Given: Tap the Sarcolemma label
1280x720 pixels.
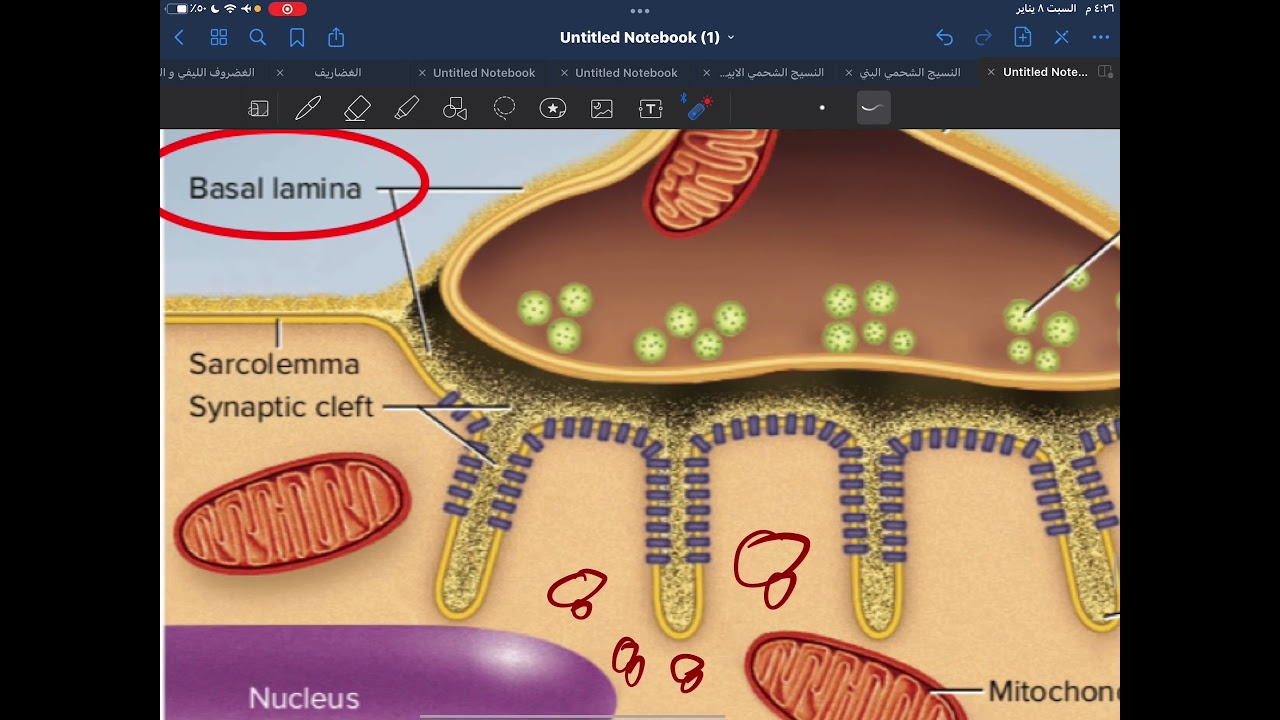Looking at the screenshot, I should [x=274, y=363].
